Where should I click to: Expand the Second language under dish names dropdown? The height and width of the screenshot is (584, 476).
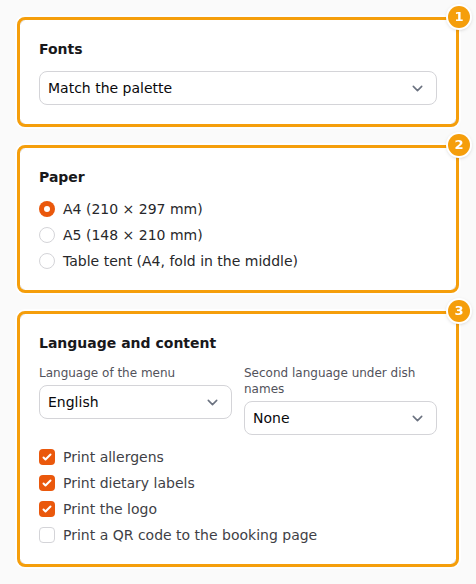point(340,418)
